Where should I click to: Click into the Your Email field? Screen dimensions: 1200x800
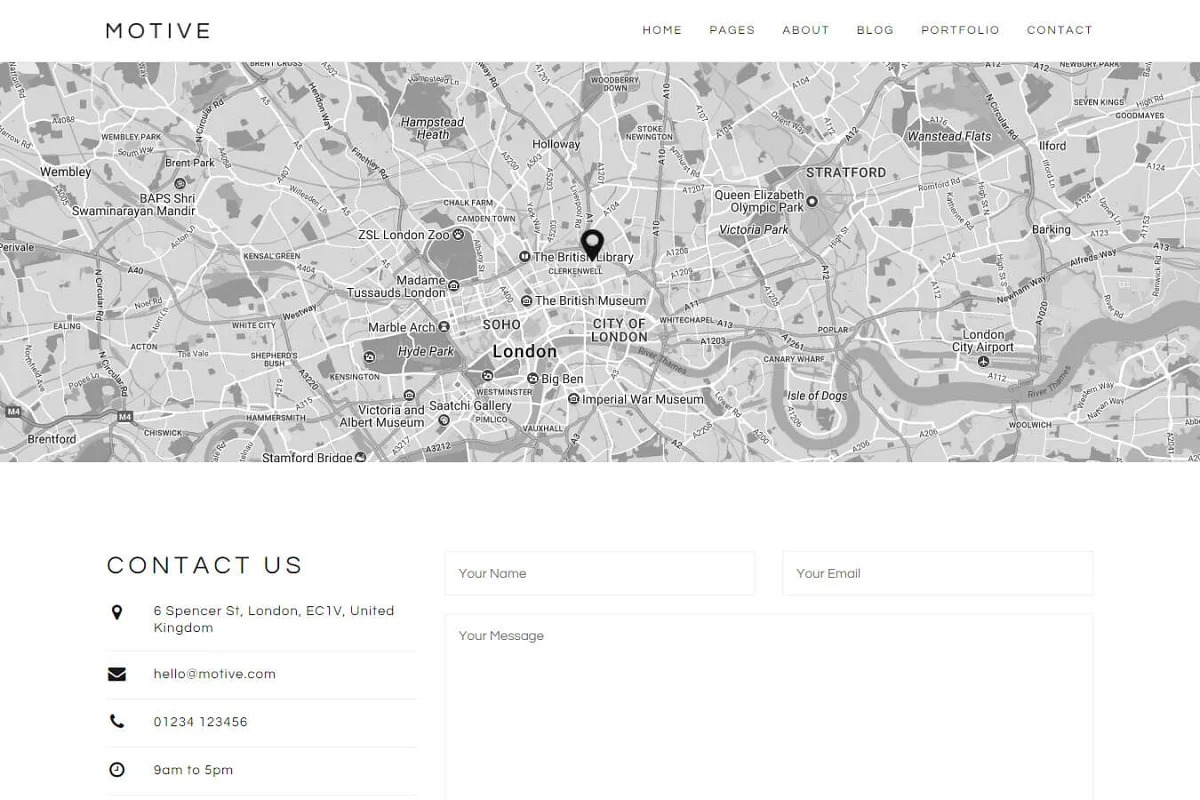pyautogui.click(x=937, y=574)
